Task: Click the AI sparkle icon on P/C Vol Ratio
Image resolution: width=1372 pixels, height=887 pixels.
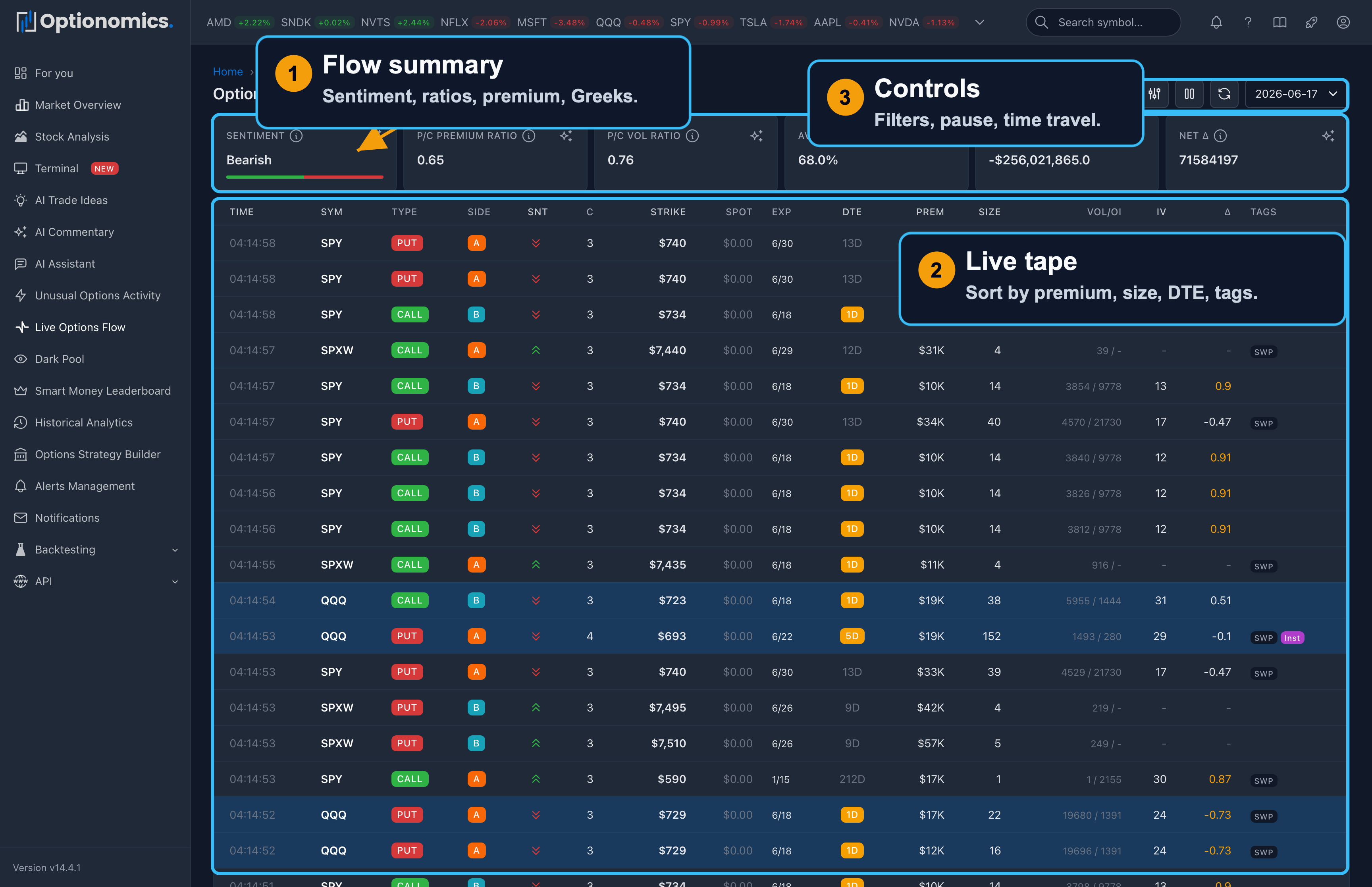Action: click(x=757, y=136)
